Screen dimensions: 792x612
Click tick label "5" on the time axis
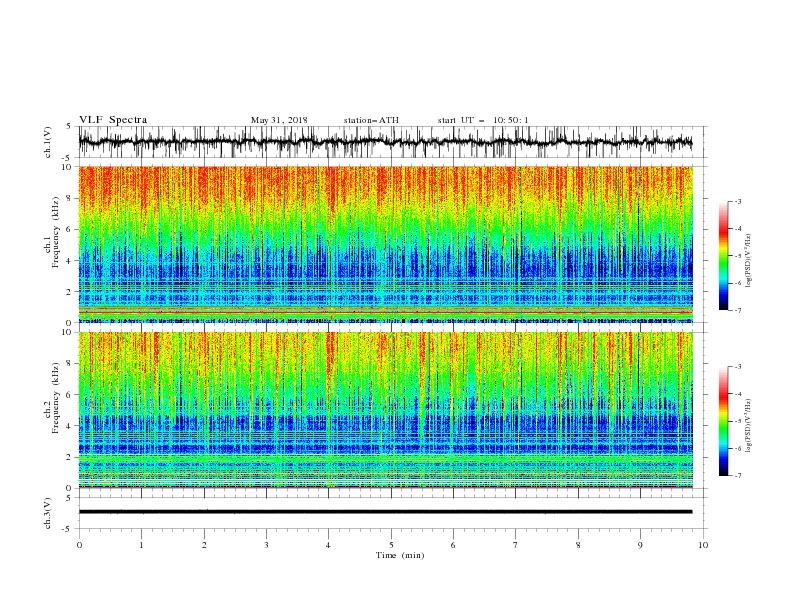391,545
